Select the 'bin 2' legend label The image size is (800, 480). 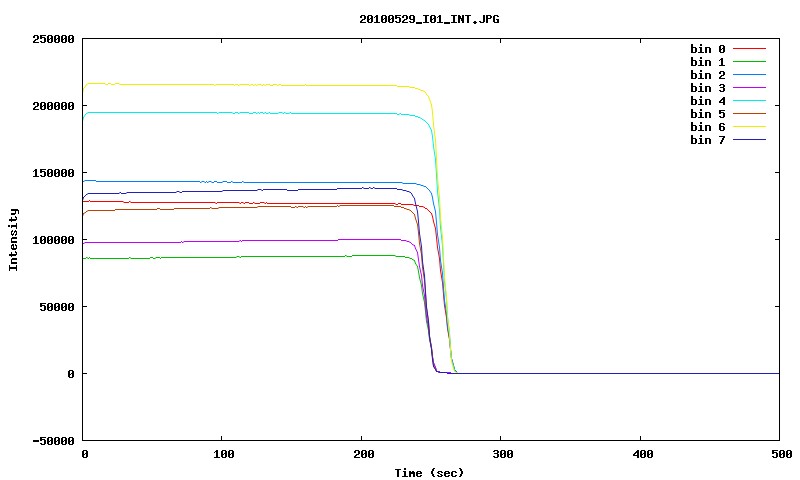(x=708, y=75)
